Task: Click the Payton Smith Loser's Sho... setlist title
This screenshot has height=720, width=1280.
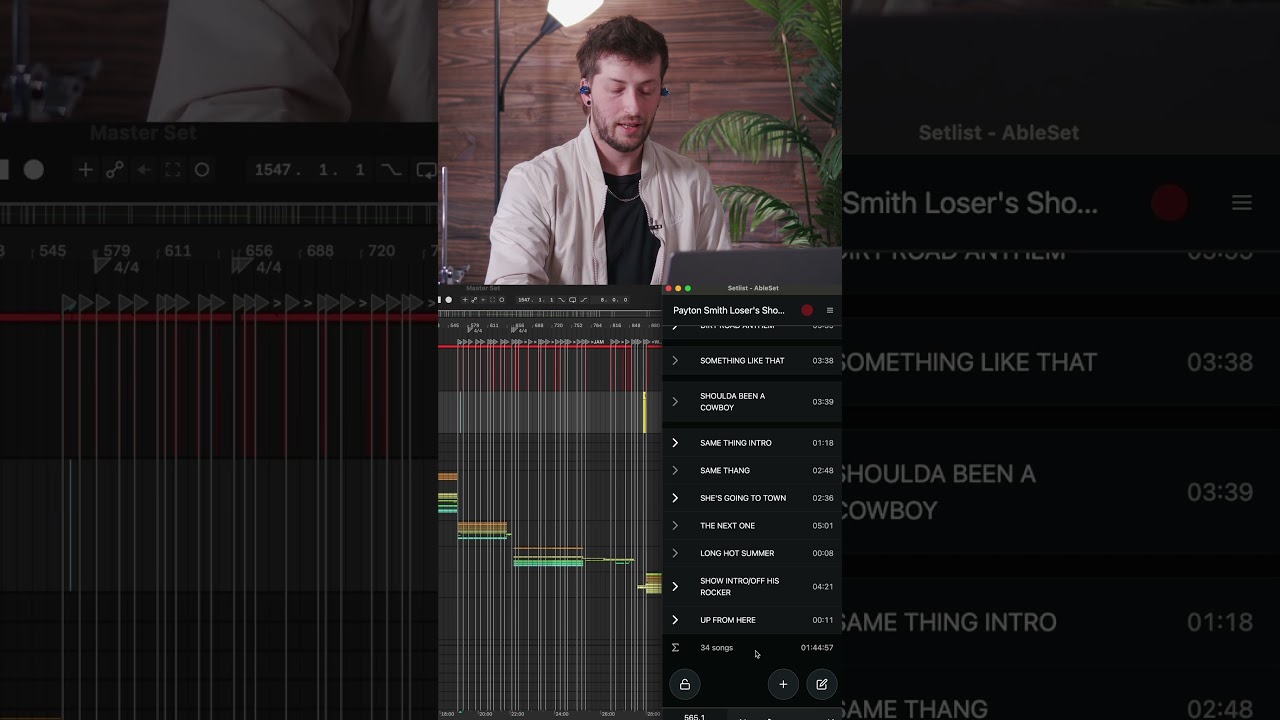Action: tap(729, 311)
